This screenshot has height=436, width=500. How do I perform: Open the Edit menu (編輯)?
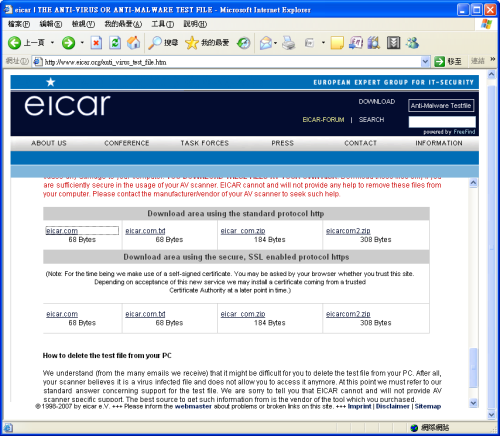click(51, 24)
